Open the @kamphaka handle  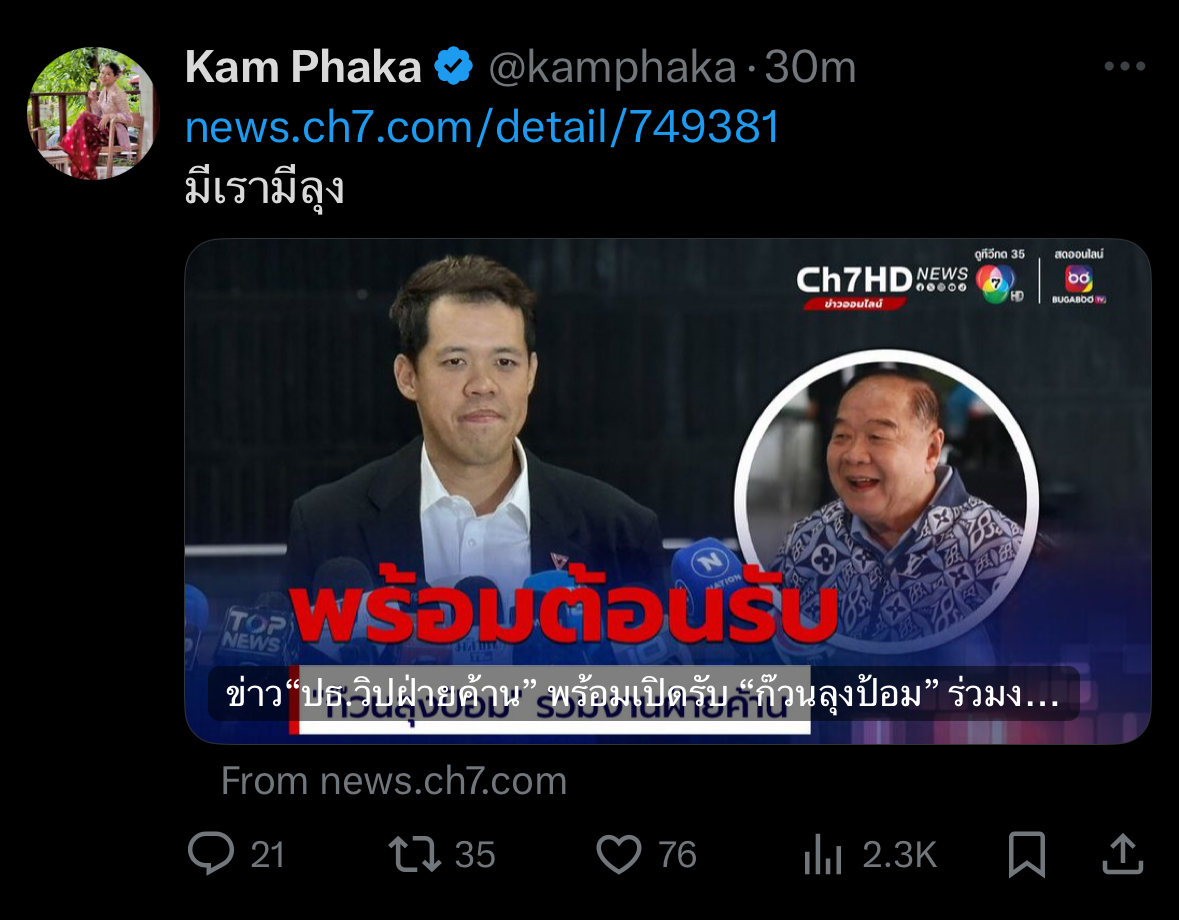pos(612,68)
